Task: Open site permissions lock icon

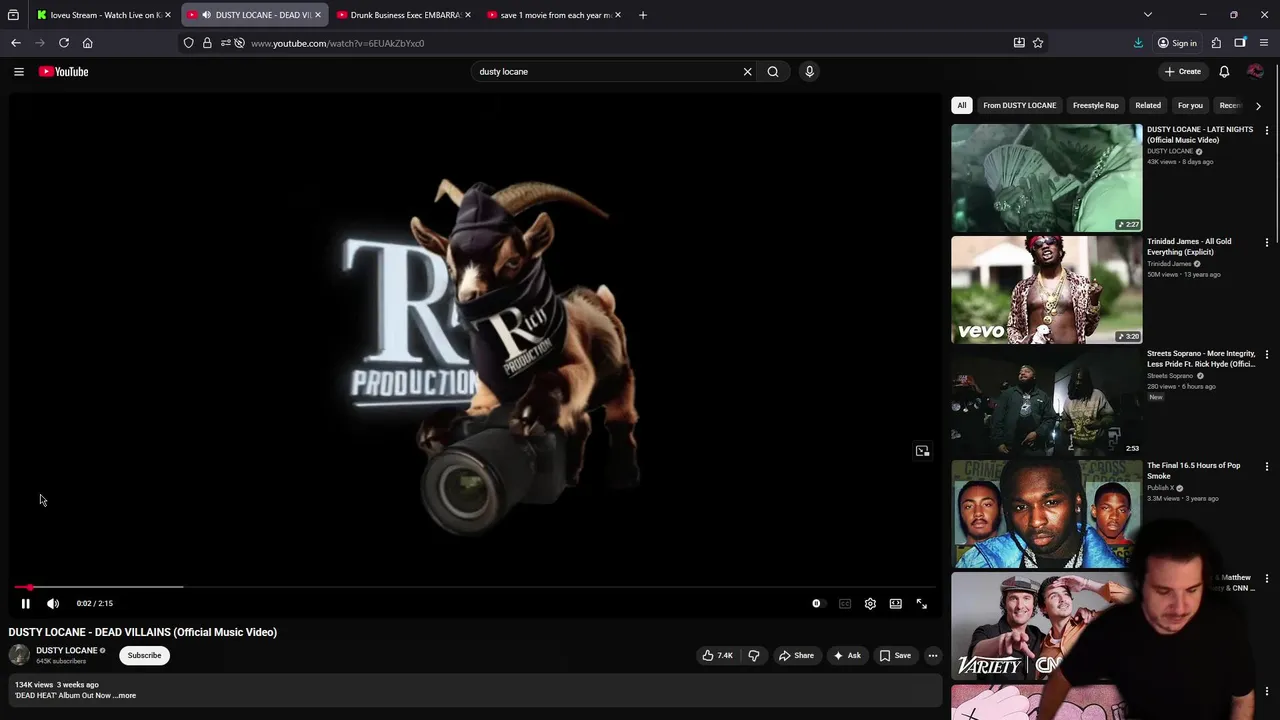Action: [207, 43]
